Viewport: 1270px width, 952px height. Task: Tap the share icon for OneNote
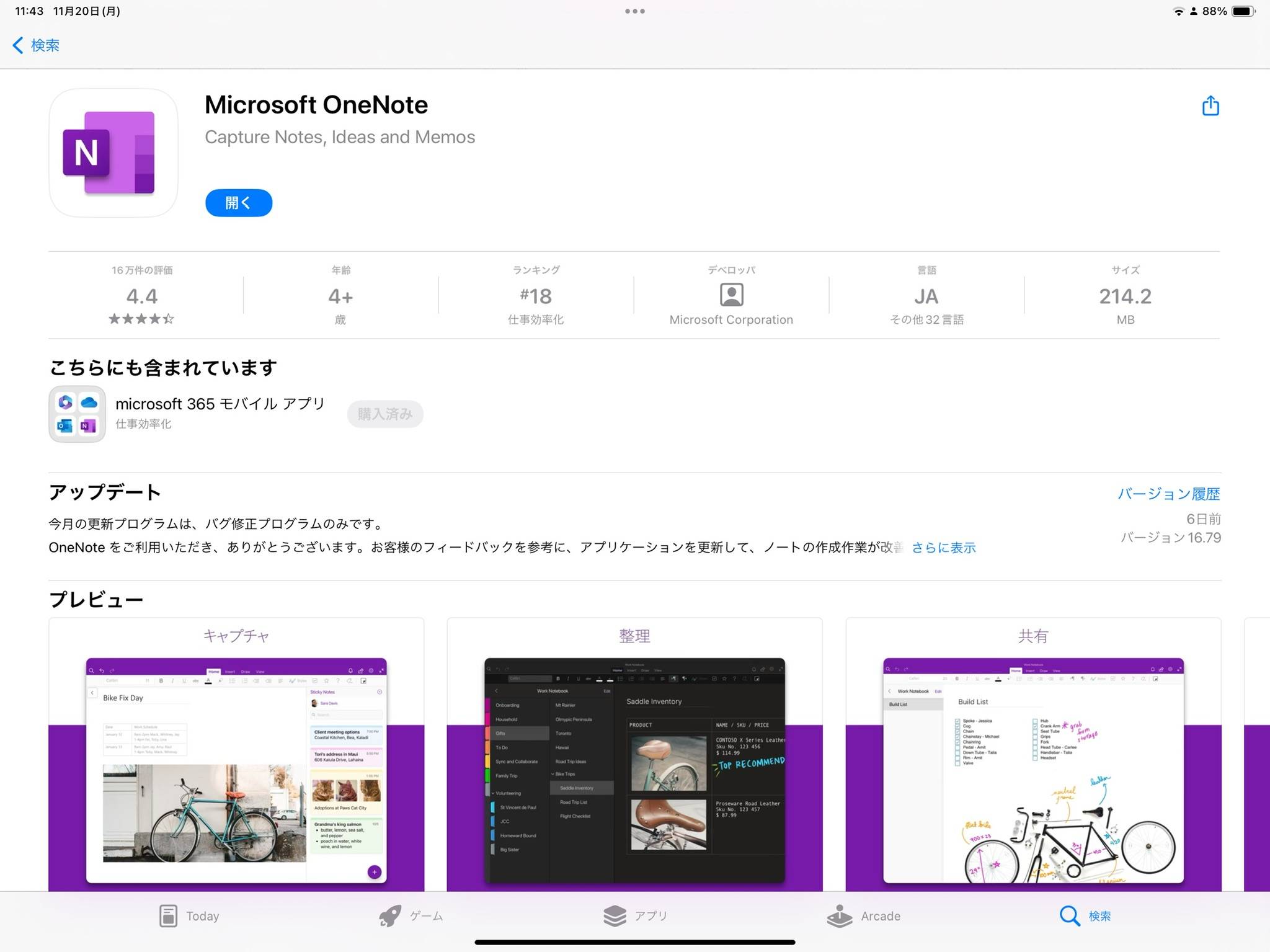point(1210,106)
